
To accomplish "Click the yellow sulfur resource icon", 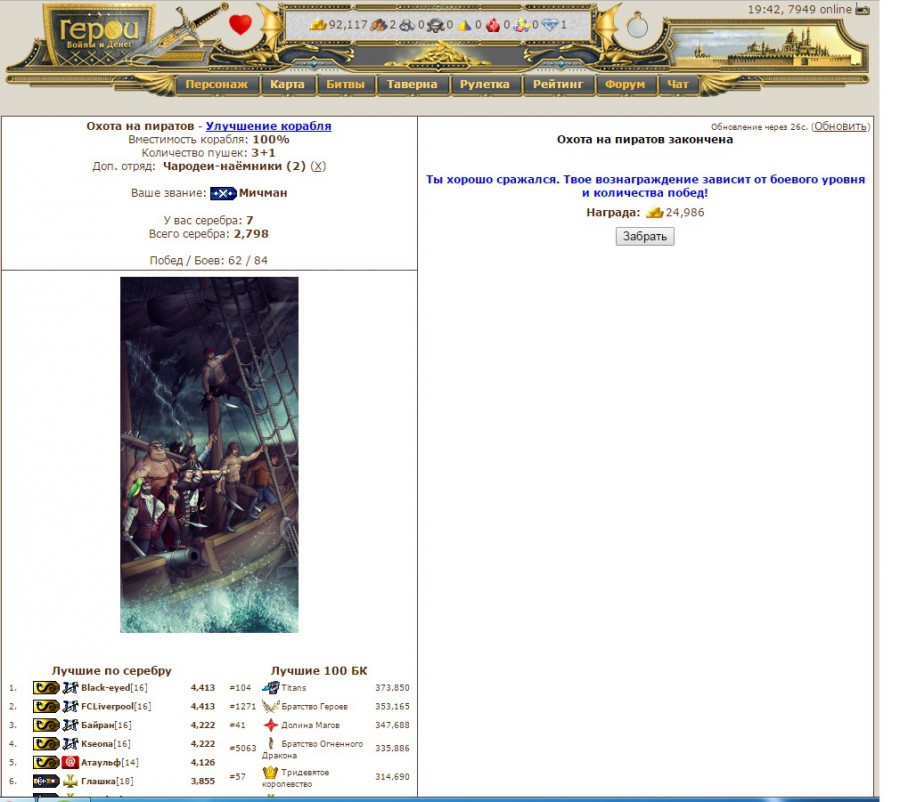I will coord(464,25).
